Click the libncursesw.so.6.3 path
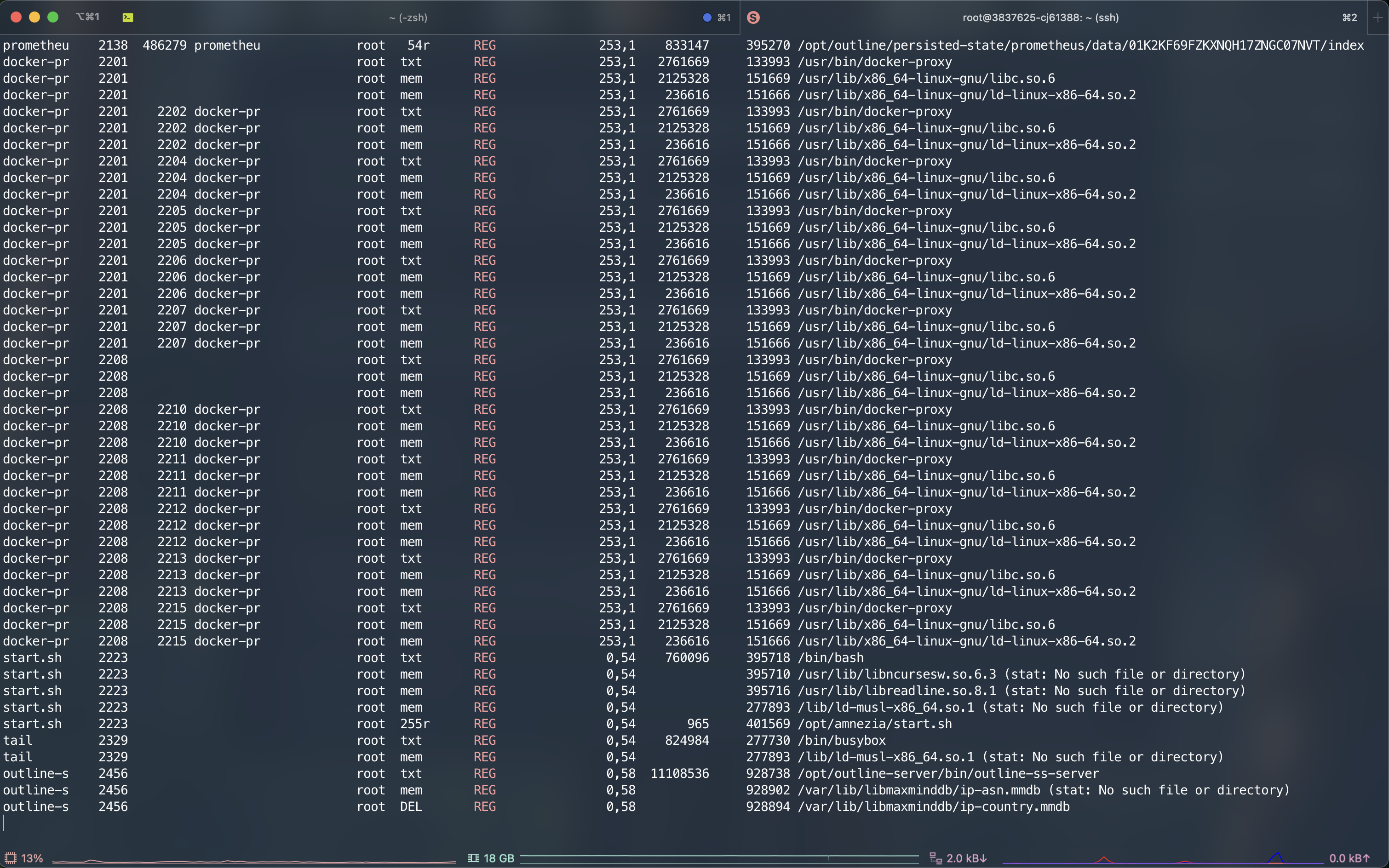The height and width of the screenshot is (868, 1389). pyautogui.click(x=897, y=674)
